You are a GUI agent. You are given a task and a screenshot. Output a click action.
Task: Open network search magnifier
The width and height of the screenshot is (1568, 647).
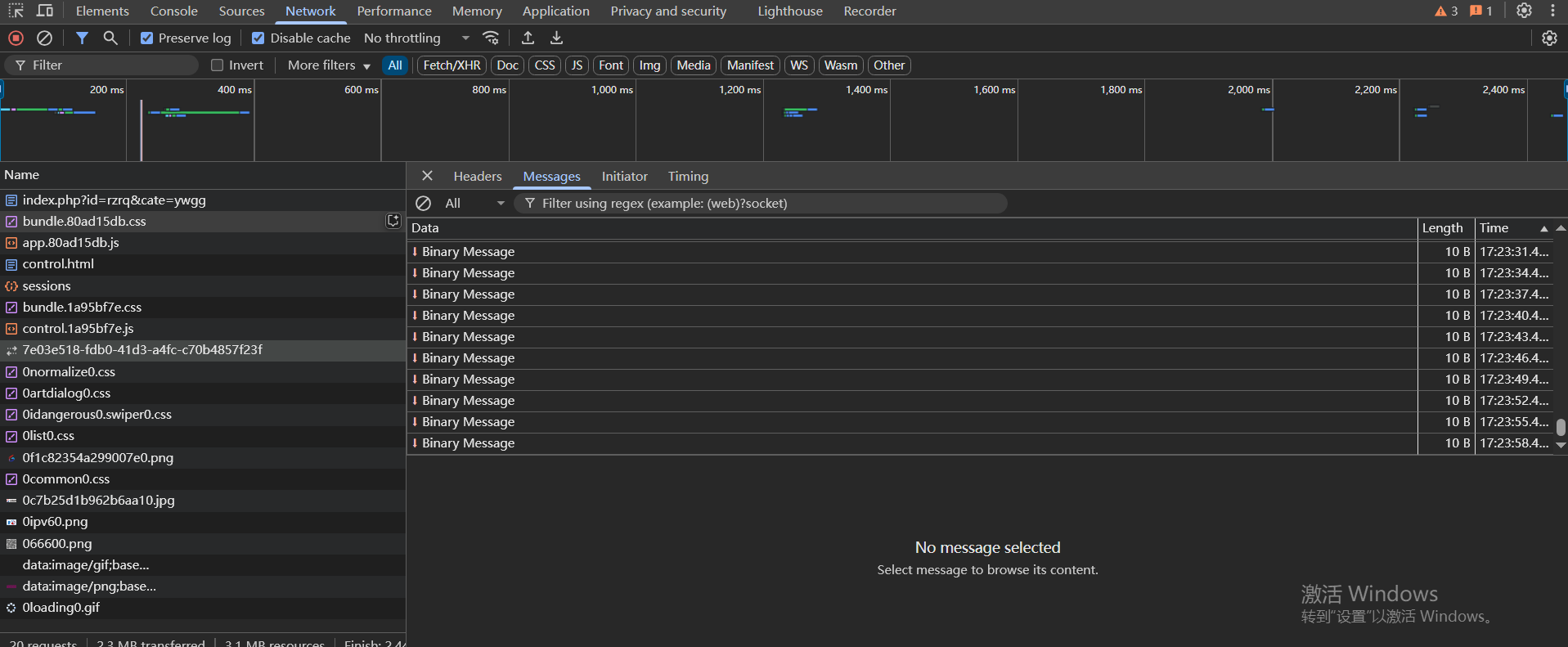coord(110,38)
